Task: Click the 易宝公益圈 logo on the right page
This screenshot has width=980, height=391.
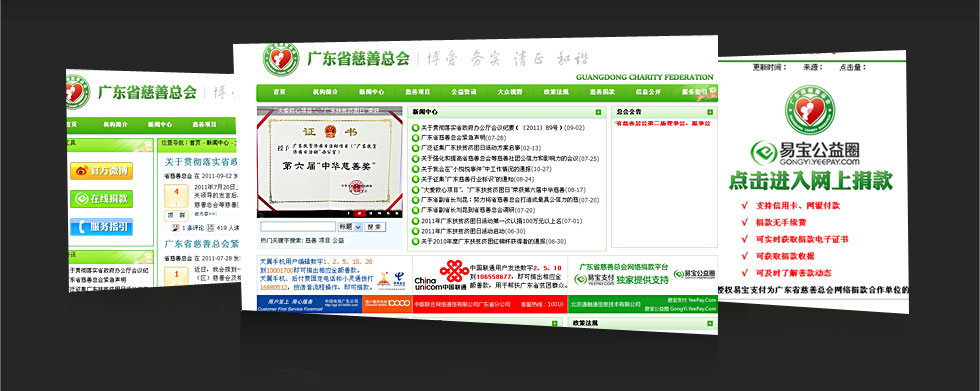Action: (x=805, y=154)
